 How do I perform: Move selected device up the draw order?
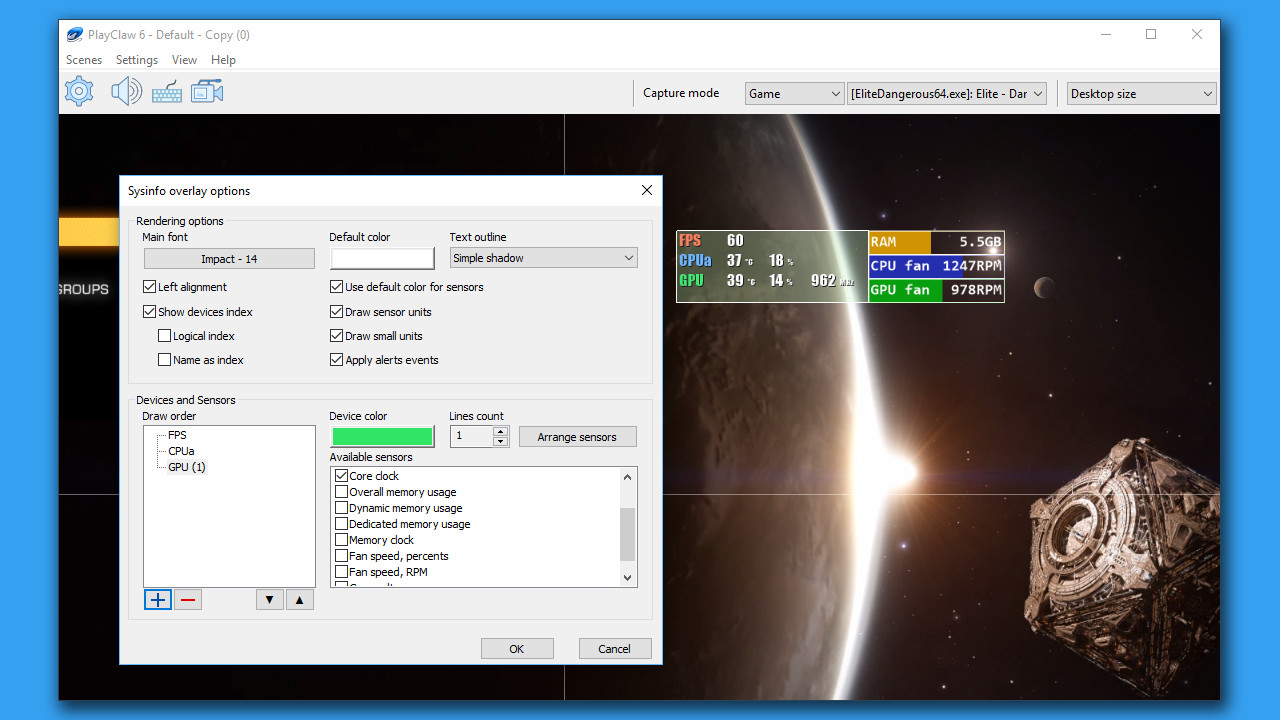point(299,599)
